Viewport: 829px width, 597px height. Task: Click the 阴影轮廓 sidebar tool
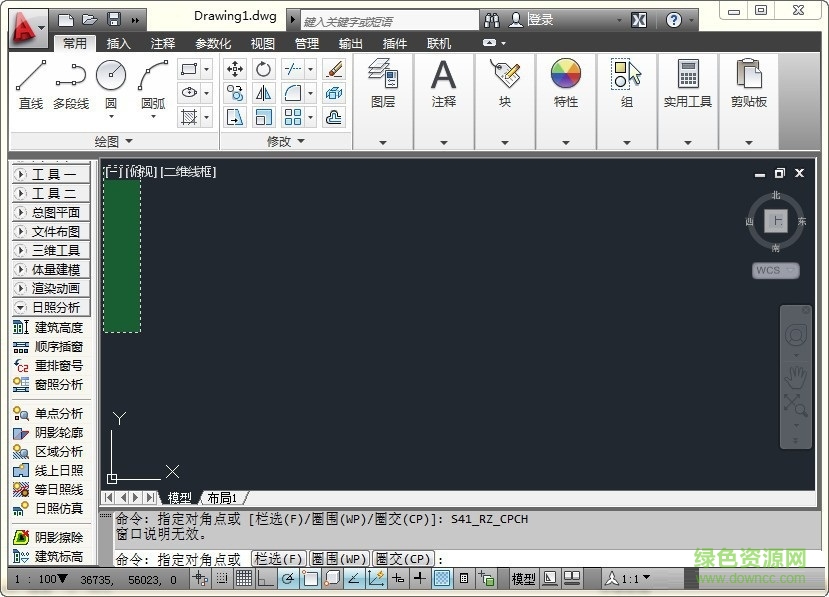click(x=48, y=433)
